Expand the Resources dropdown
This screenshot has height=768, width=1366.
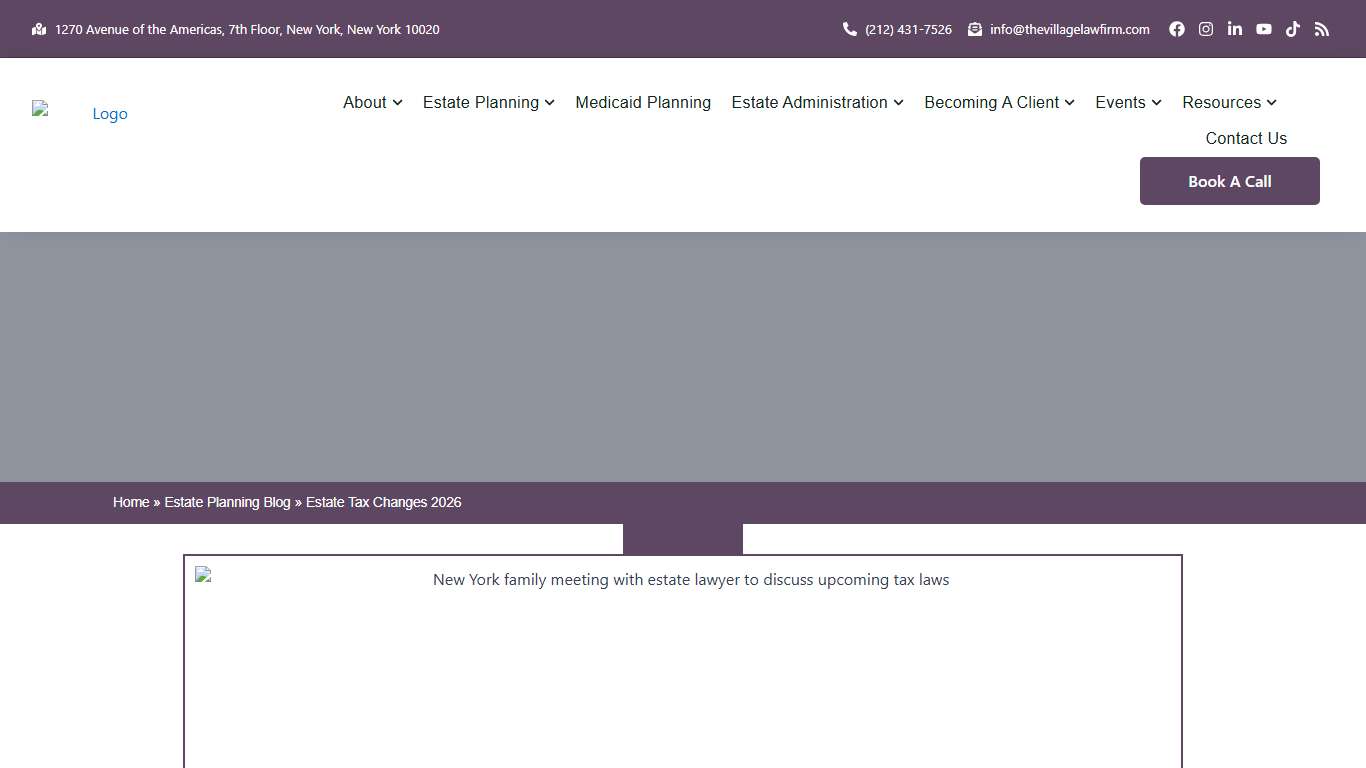(x=1229, y=102)
